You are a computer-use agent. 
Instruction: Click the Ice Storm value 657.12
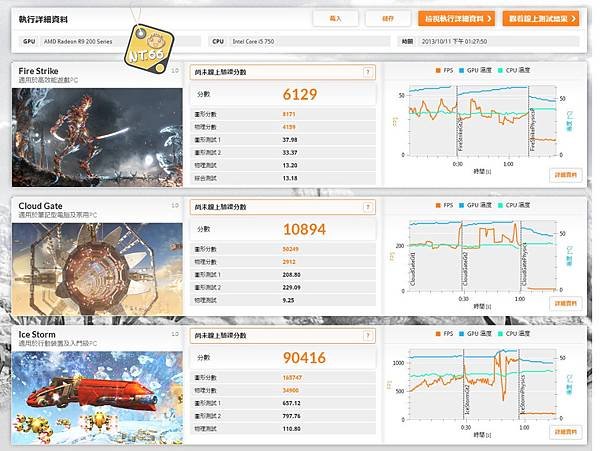coord(291,403)
